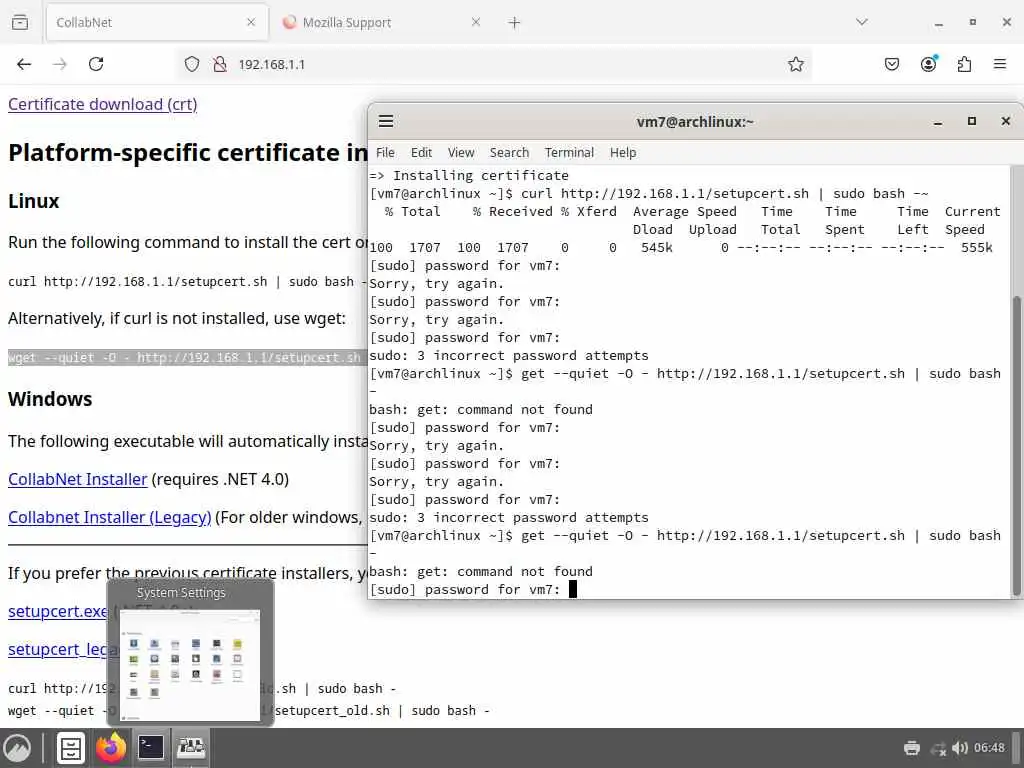Click the terminal taskbar icon
Screen dimensions: 1024x768
[151, 747]
